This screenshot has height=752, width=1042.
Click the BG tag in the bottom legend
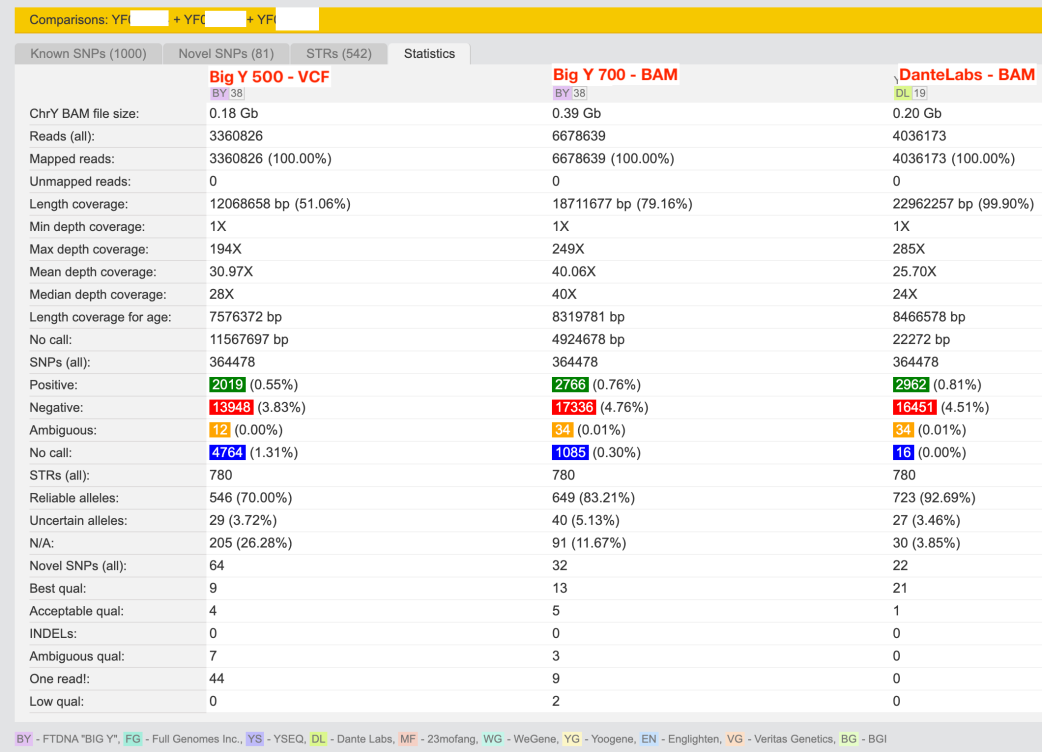coord(848,739)
